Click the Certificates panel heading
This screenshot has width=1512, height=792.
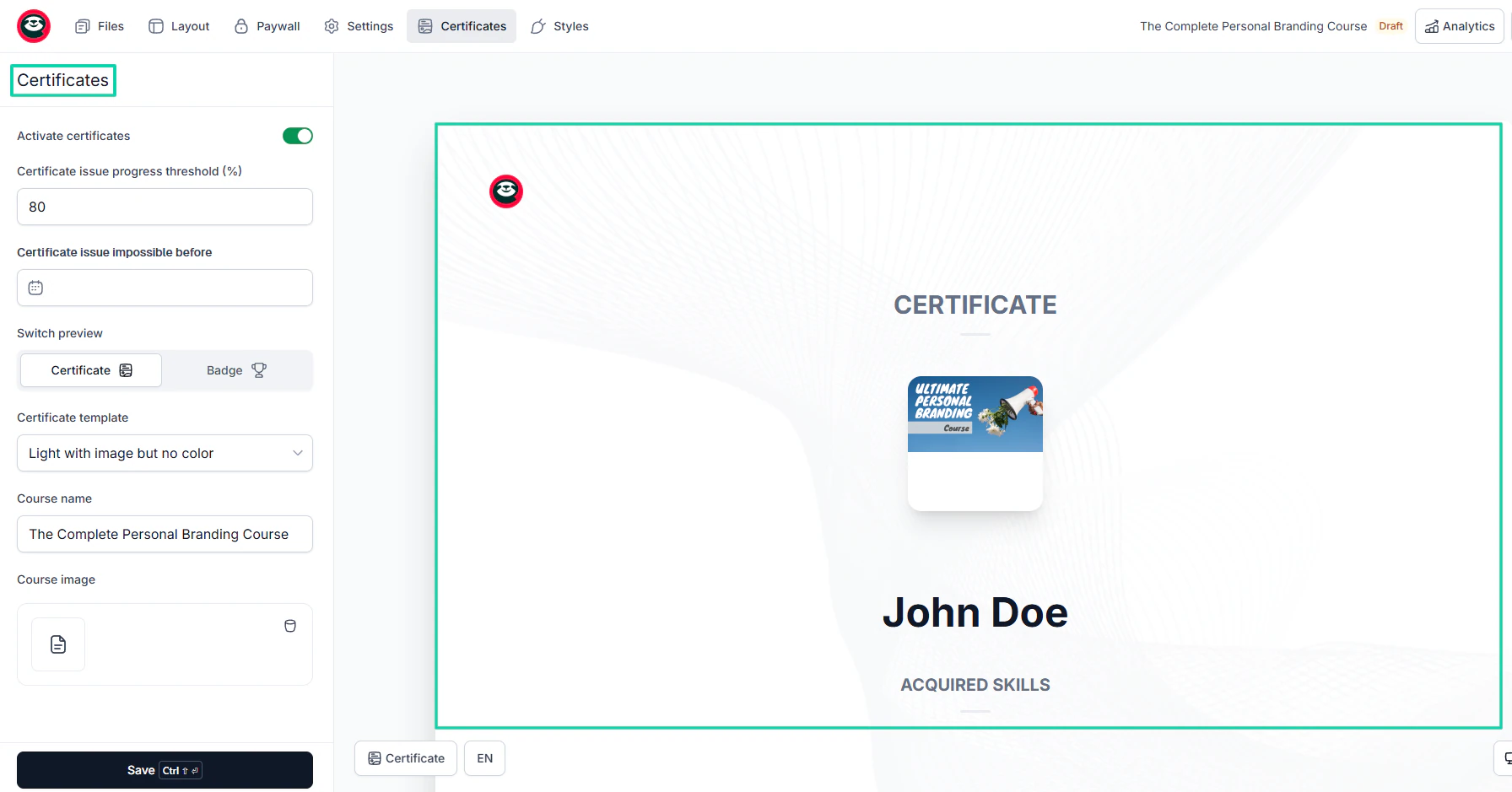(x=63, y=80)
